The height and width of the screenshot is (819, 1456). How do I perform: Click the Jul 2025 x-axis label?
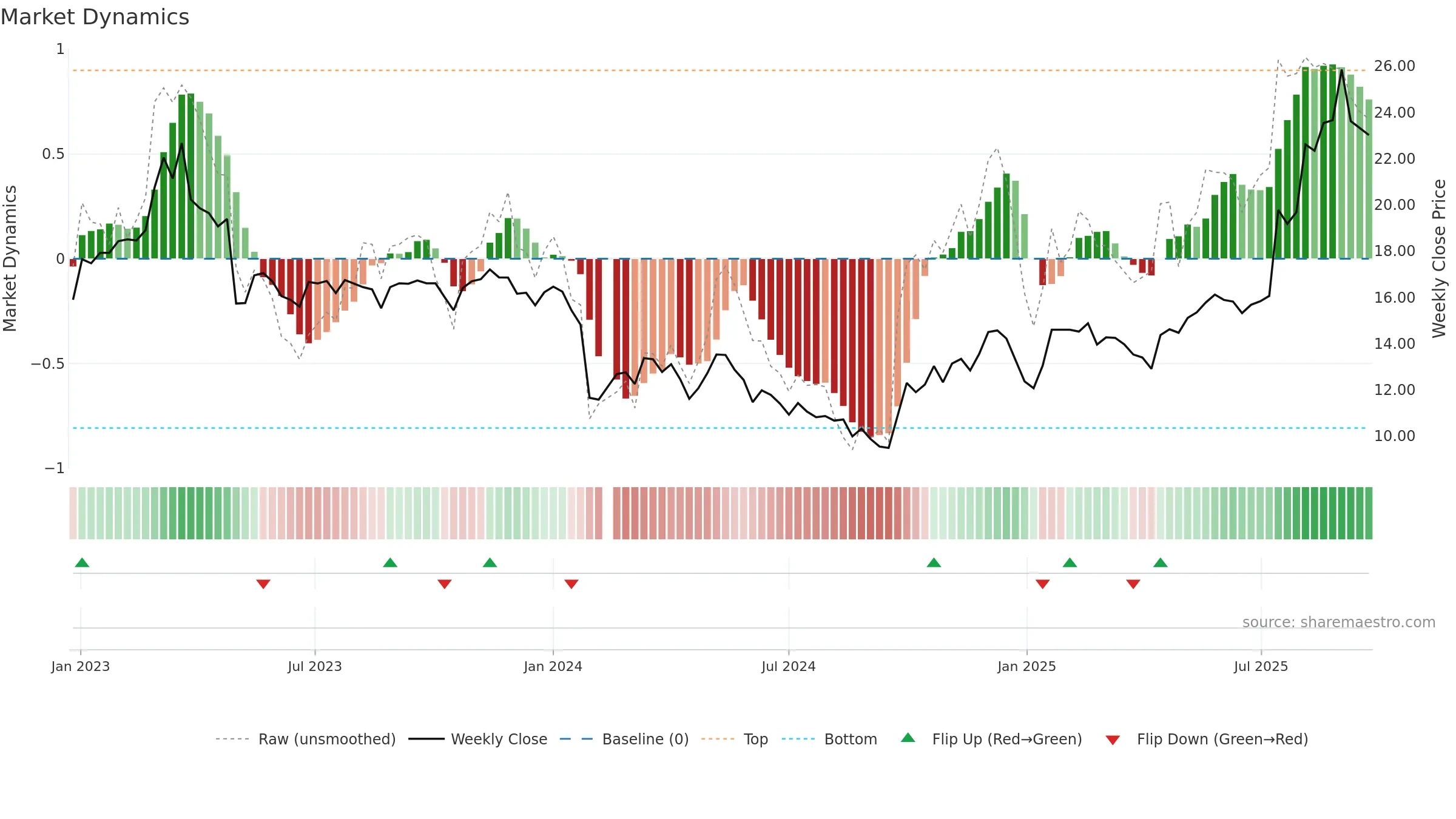coord(1261,667)
